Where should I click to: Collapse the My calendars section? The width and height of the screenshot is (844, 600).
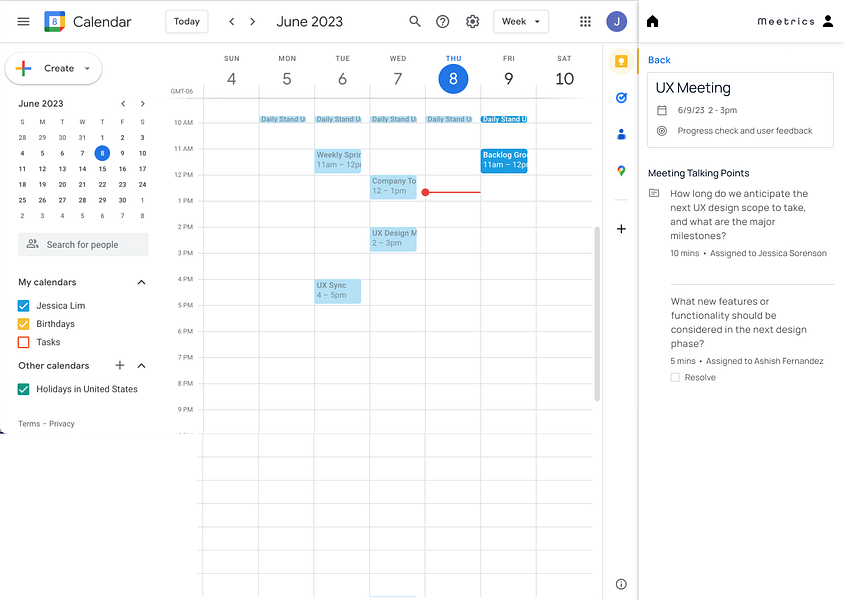142,283
